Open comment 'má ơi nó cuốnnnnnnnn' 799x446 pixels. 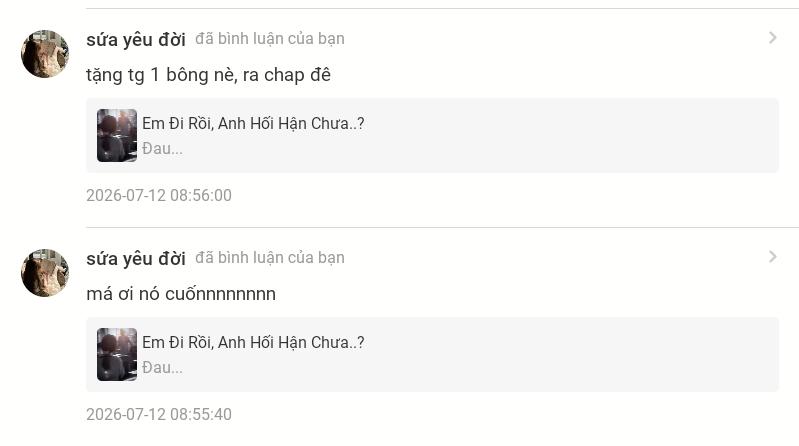click(x=181, y=294)
